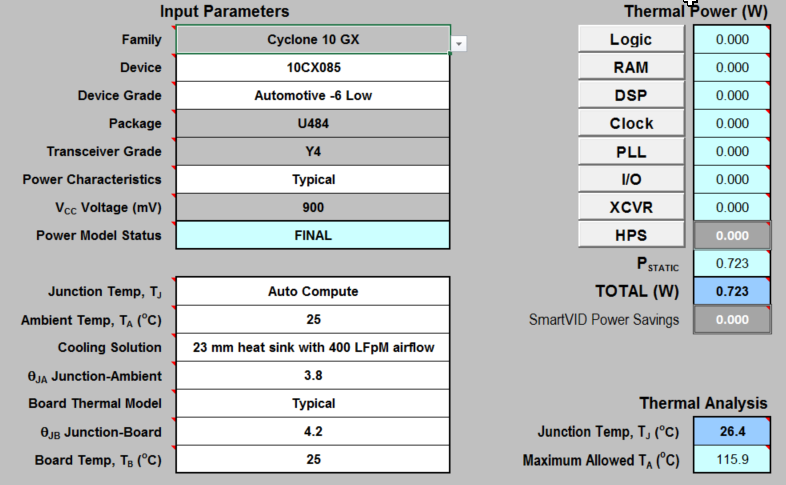Click the Maximum Allowed TA label
Viewport: 786px width, 485px height.
601,460
